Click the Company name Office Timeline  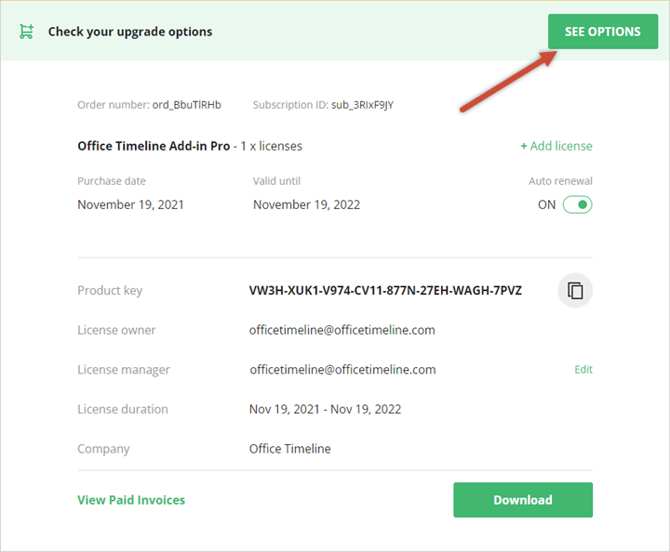click(x=290, y=449)
